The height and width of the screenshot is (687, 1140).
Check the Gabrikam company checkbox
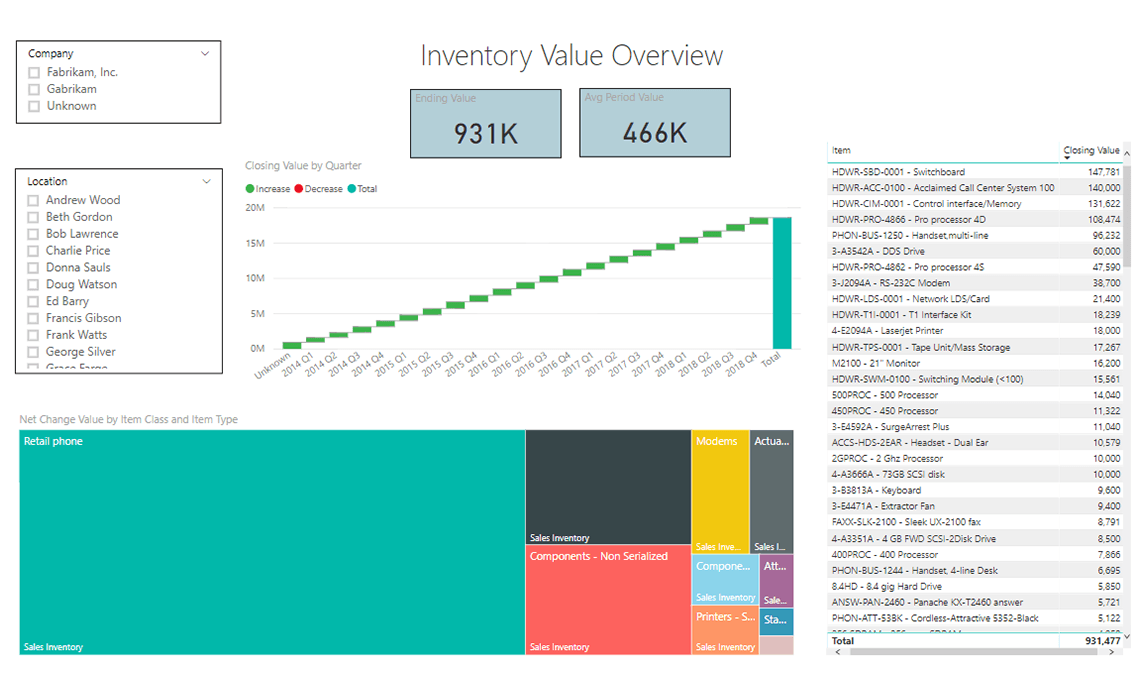pyautogui.click(x=33, y=89)
